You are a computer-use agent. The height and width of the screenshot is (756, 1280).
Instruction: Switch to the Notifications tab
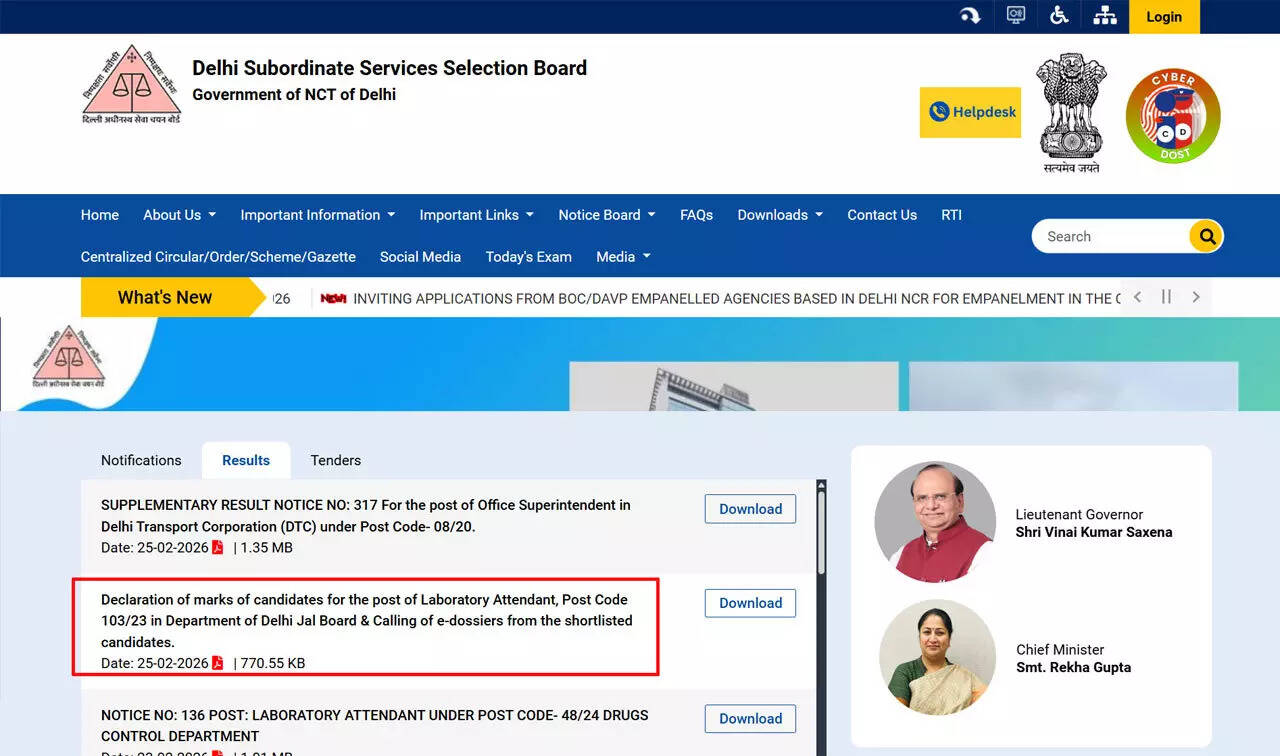click(140, 460)
